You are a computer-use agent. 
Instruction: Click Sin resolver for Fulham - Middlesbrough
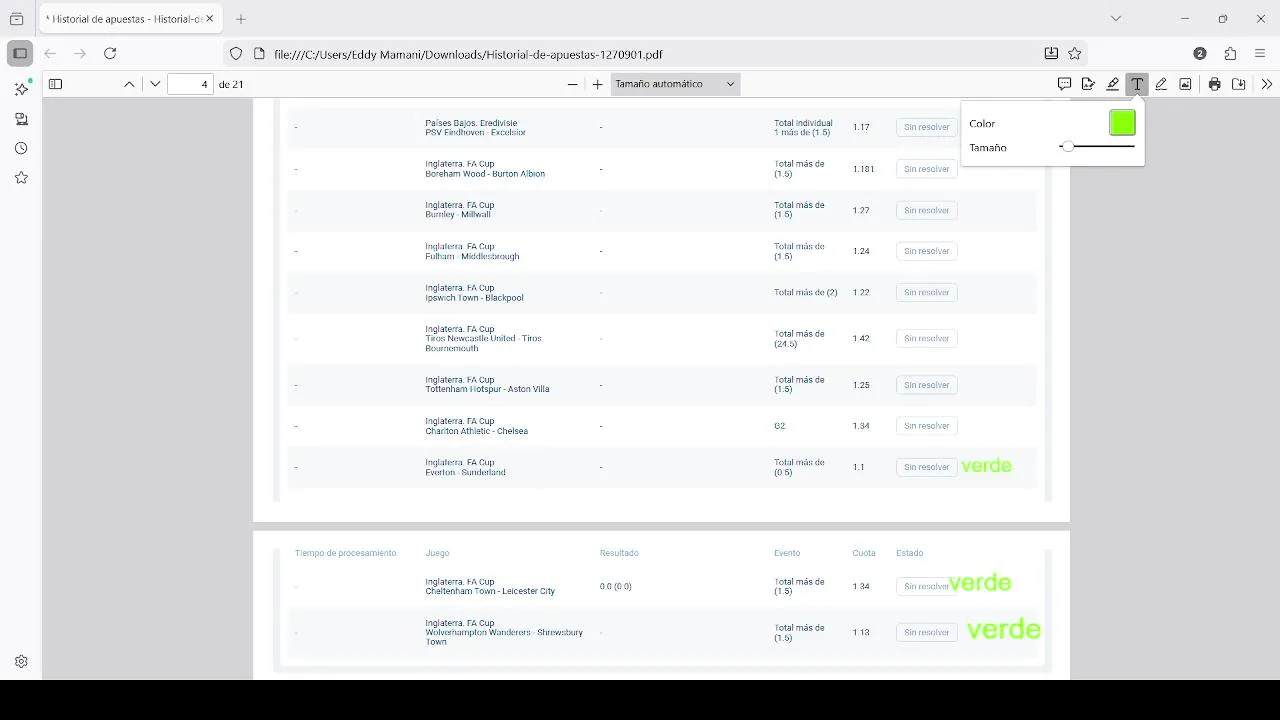tap(926, 251)
